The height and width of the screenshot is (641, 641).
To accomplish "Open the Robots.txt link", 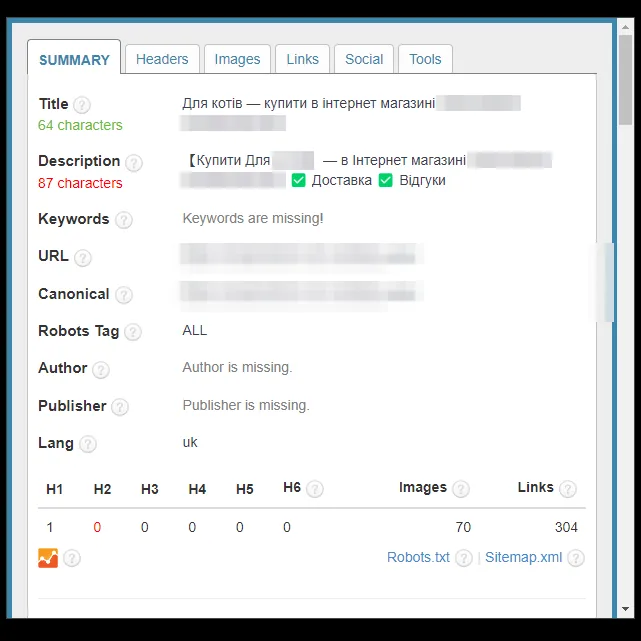I will pyautogui.click(x=418, y=557).
